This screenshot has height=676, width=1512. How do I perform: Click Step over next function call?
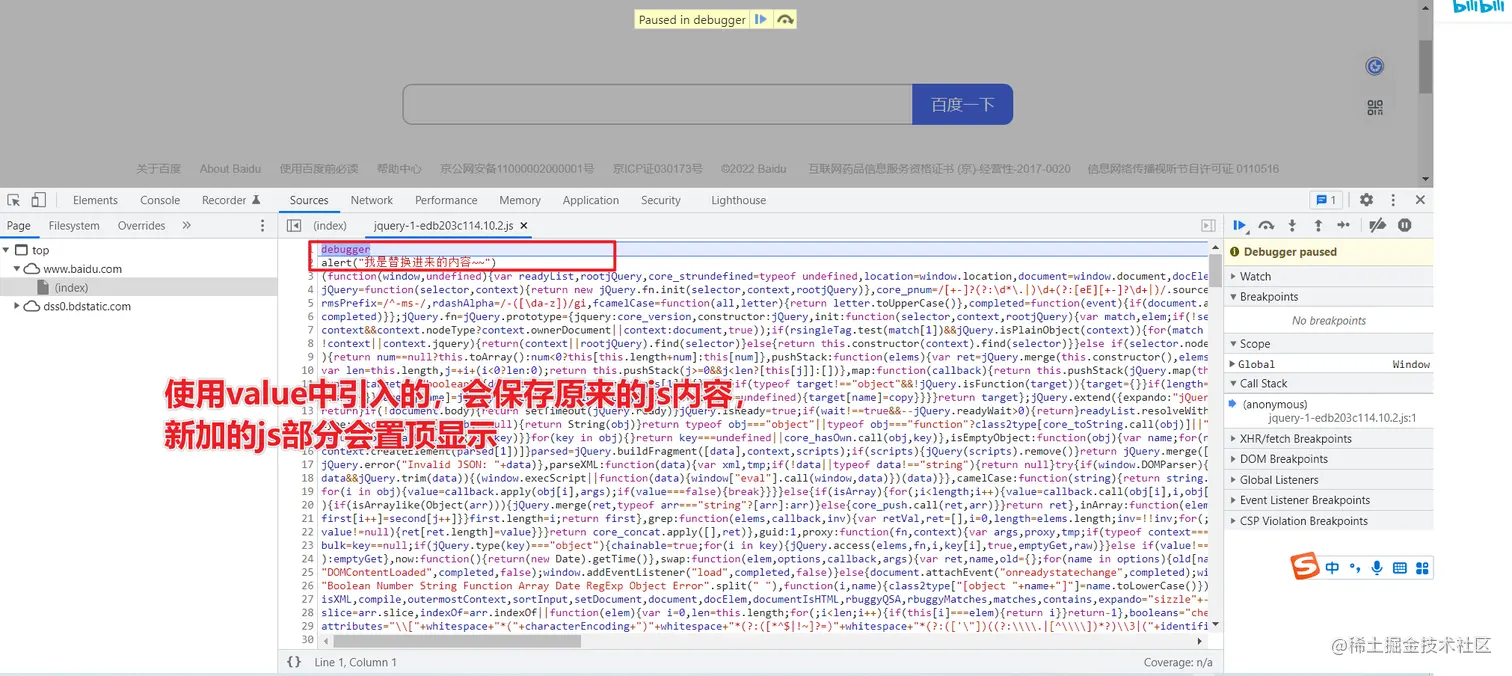click(x=1266, y=226)
